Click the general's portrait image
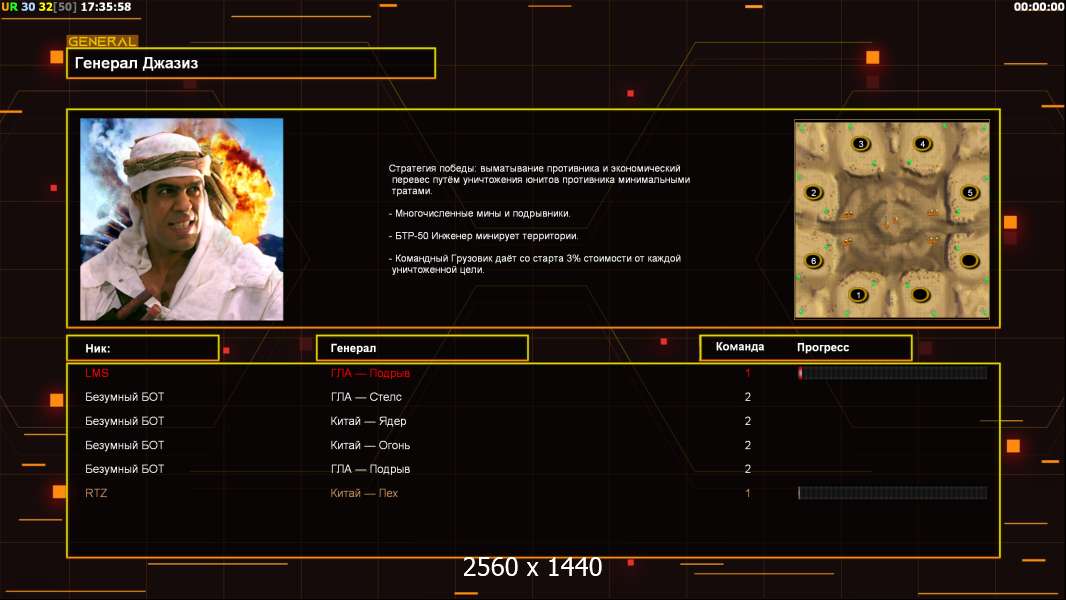1066x600 pixels. click(181, 219)
